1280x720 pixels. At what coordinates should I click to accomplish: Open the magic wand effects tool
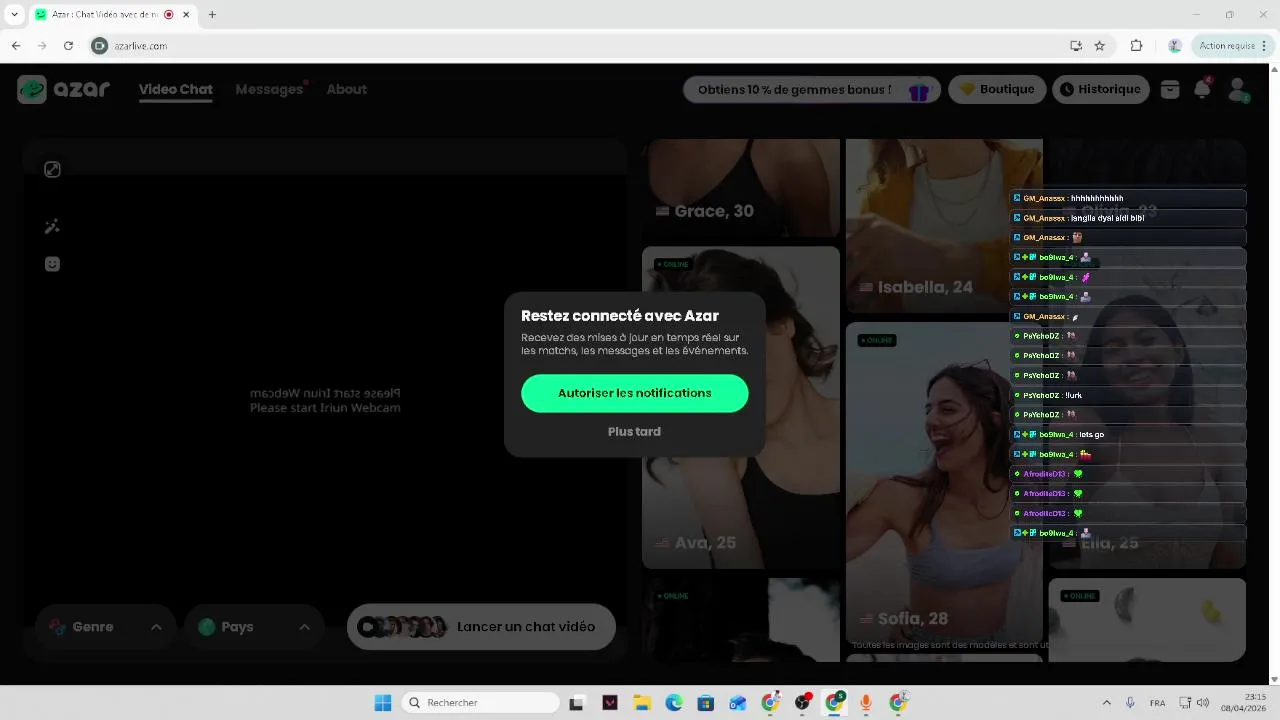pyautogui.click(x=53, y=227)
